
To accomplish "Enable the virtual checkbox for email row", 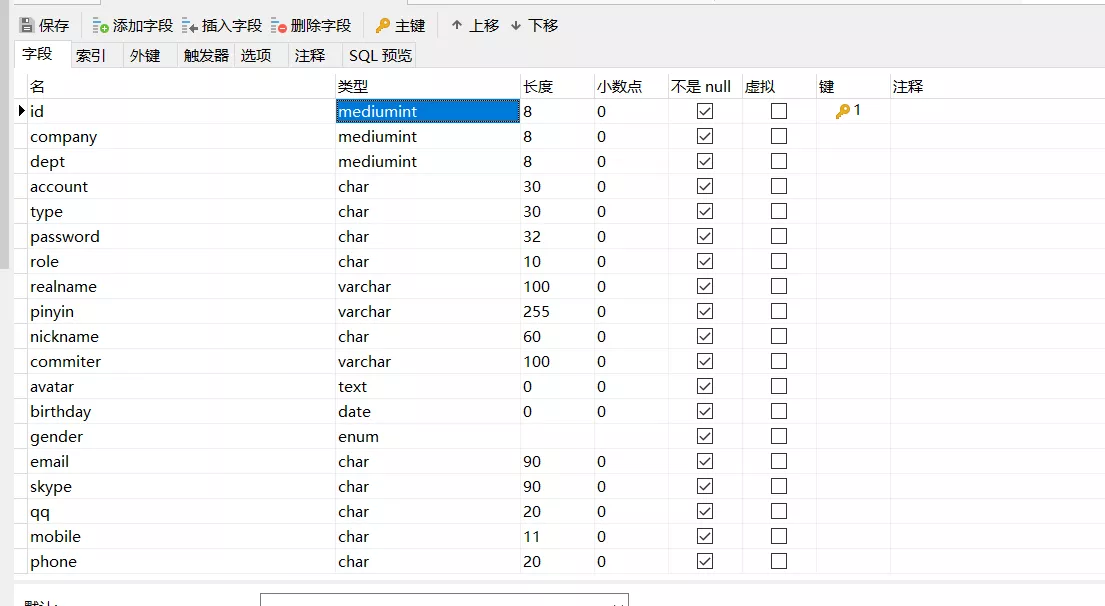I will coord(779,462).
